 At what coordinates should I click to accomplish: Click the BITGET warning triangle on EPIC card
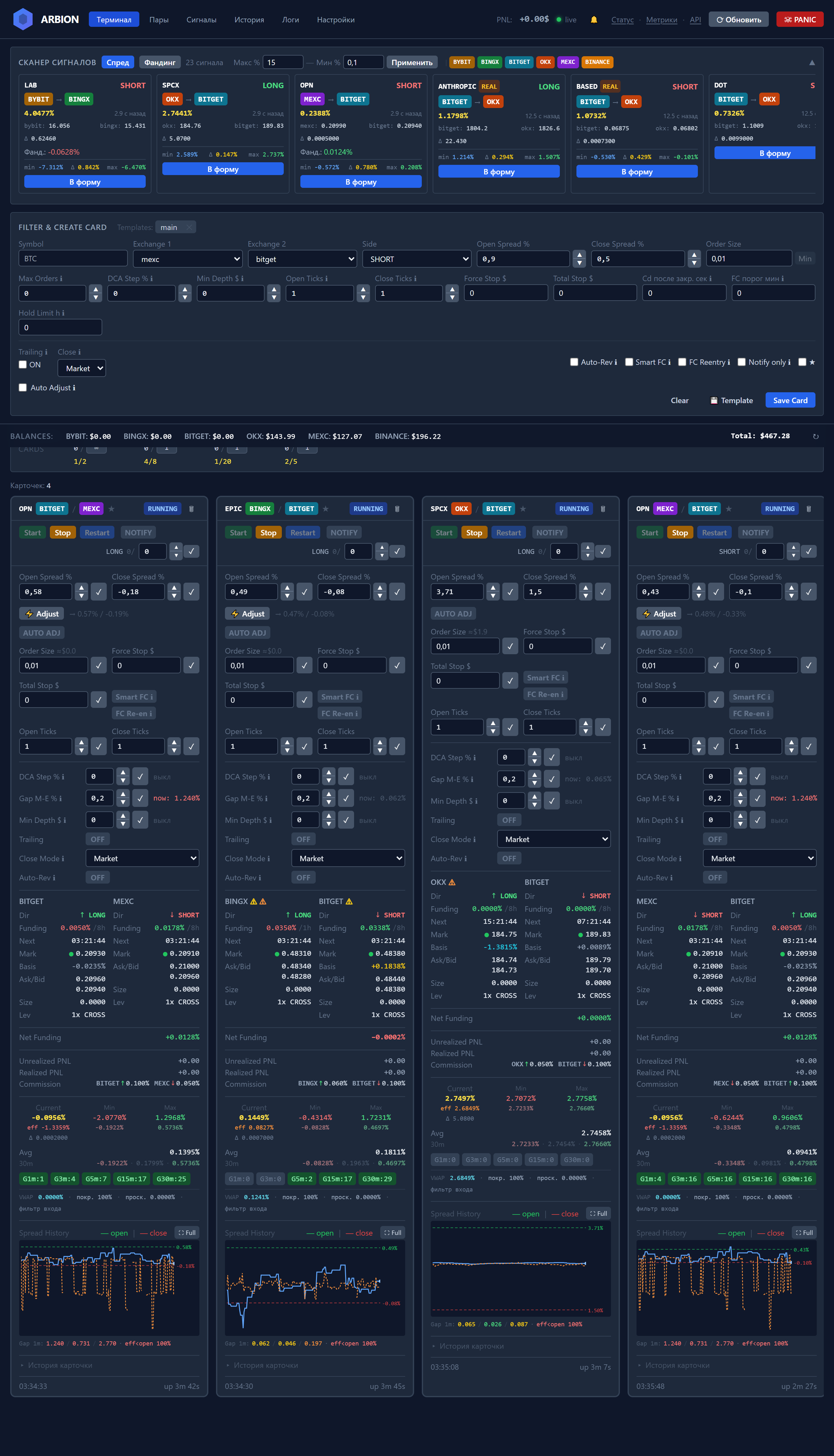click(349, 901)
